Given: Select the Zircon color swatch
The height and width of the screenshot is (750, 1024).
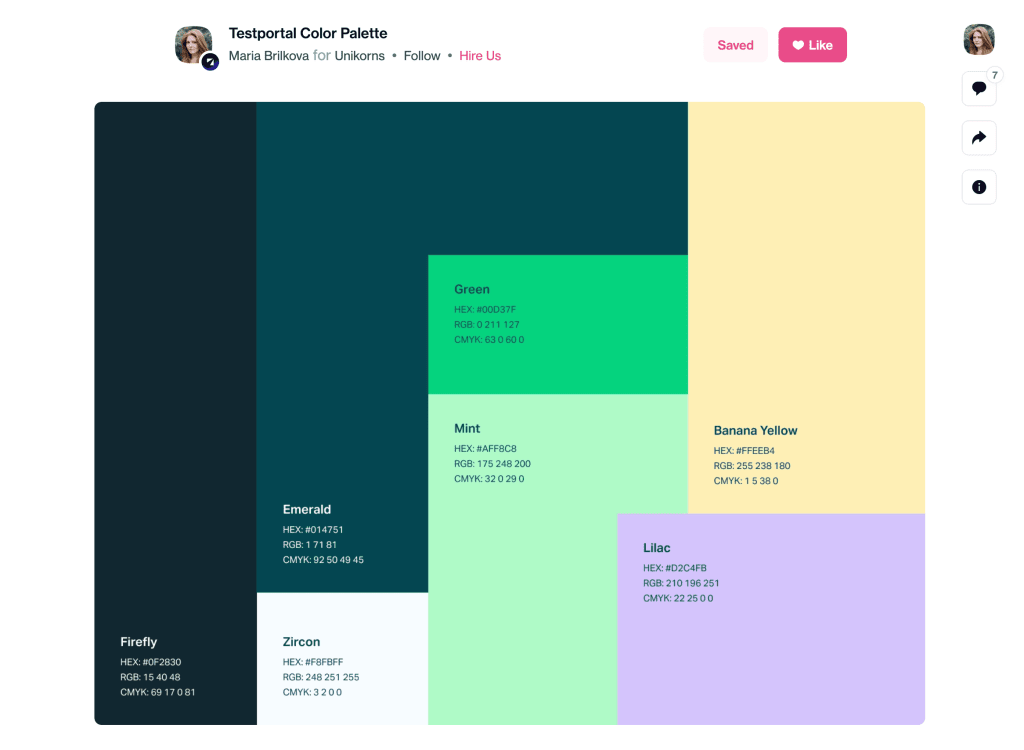Looking at the screenshot, I should tap(340, 660).
